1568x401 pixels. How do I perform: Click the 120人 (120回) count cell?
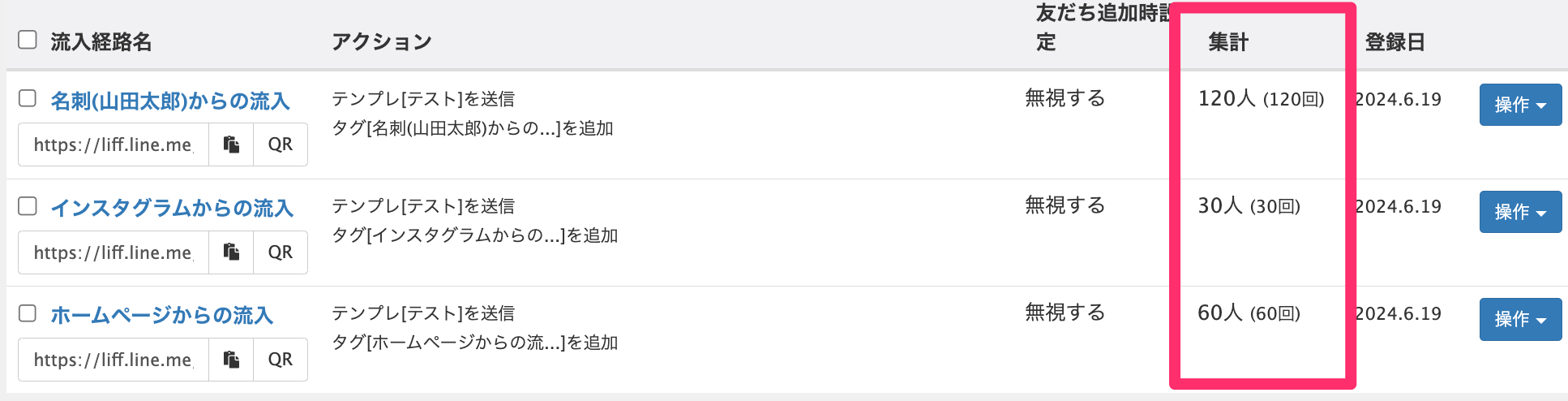[x=1261, y=99]
